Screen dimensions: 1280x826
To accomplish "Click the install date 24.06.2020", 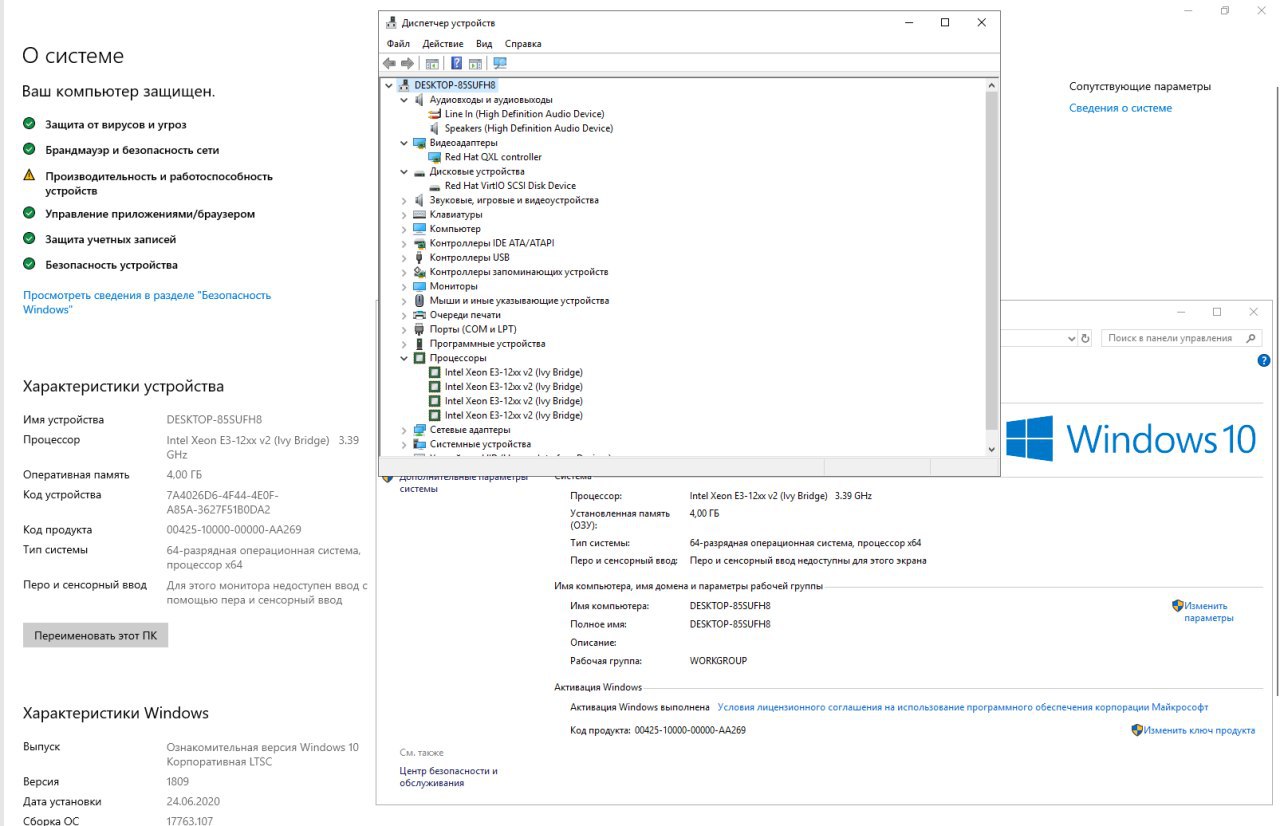I will point(193,802).
